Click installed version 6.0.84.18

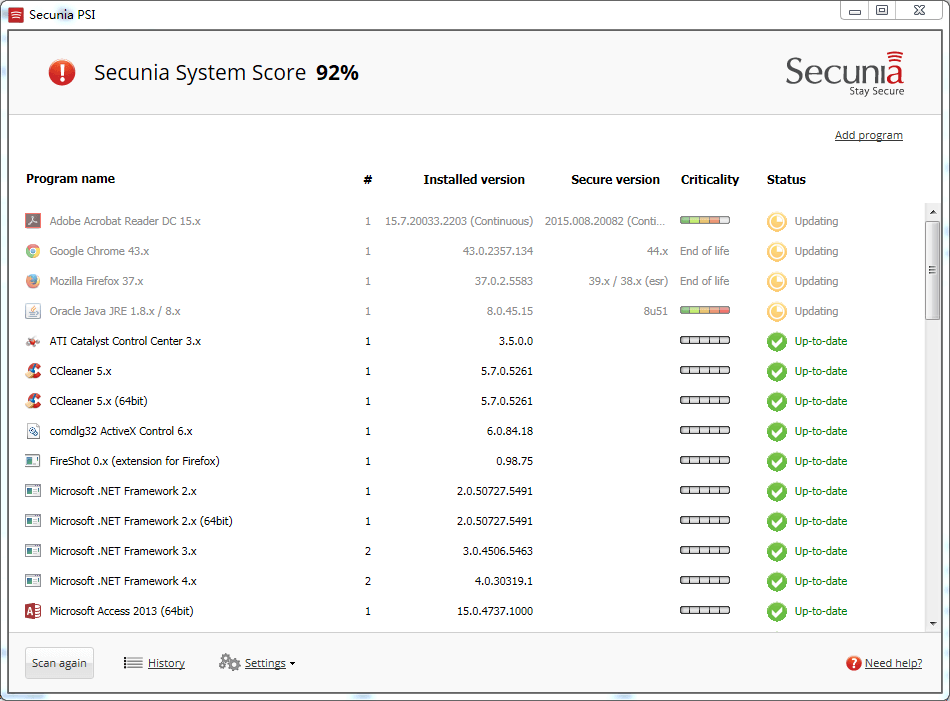pos(510,431)
